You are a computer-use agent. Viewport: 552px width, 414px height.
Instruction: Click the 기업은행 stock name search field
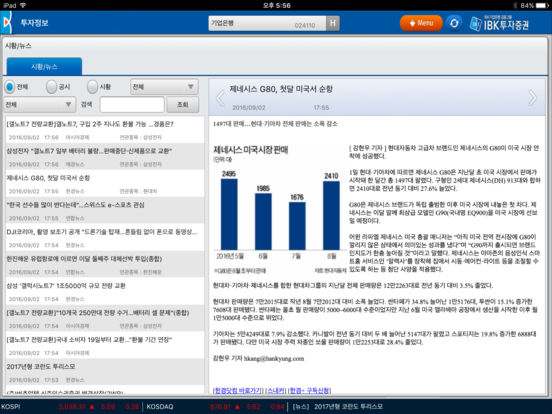click(x=267, y=23)
